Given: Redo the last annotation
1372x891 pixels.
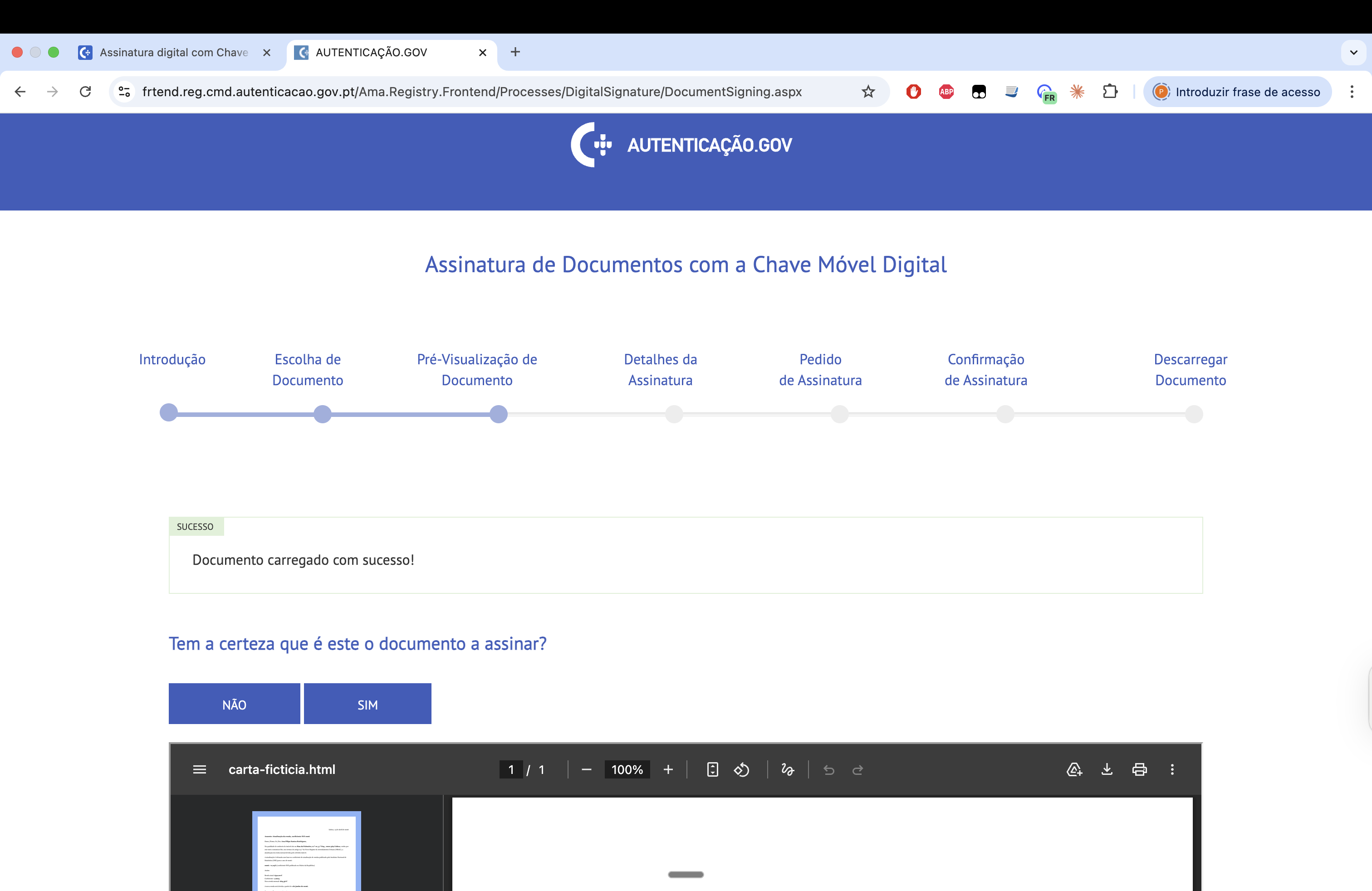Looking at the screenshot, I should pos(858,769).
